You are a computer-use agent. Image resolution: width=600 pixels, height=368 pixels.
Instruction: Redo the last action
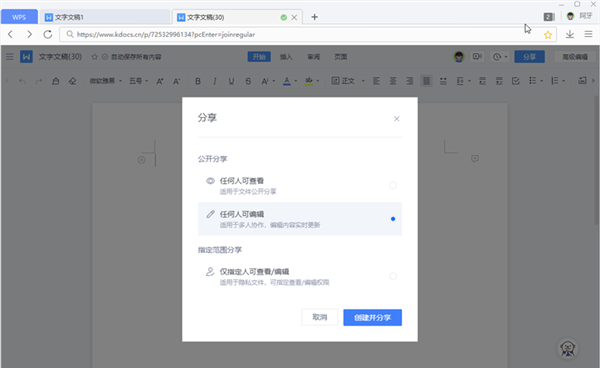39,81
